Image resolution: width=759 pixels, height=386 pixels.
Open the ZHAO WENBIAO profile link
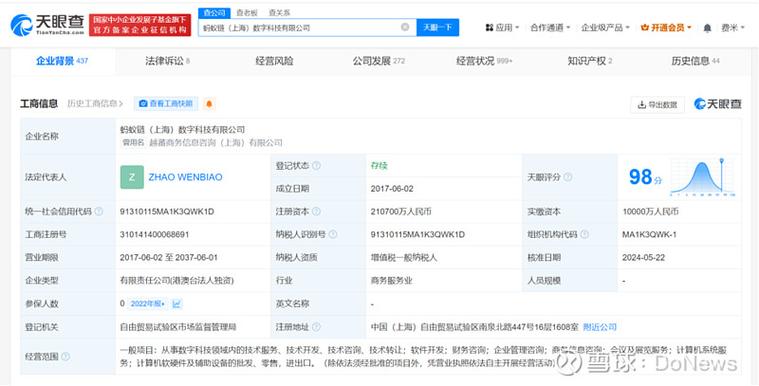point(185,177)
